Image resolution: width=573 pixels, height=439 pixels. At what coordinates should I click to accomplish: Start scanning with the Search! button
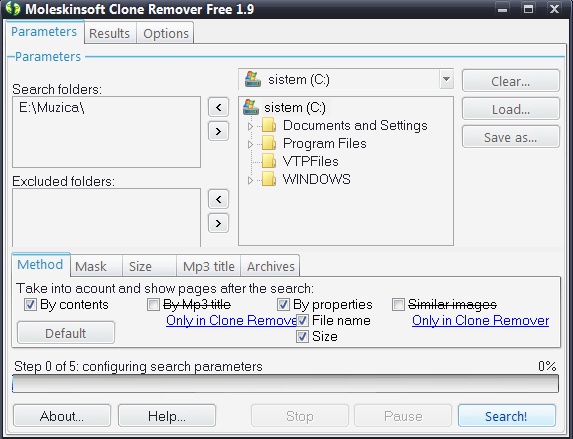click(506, 416)
